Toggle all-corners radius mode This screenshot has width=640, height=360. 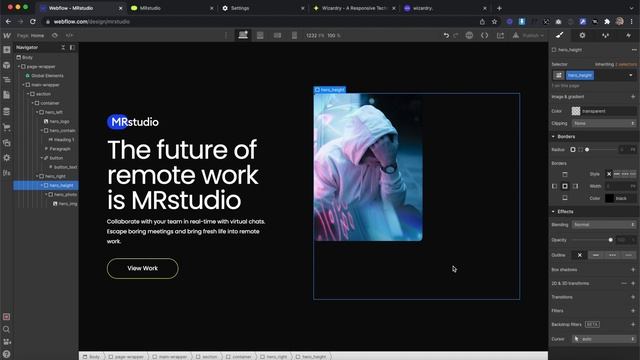click(x=573, y=150)
